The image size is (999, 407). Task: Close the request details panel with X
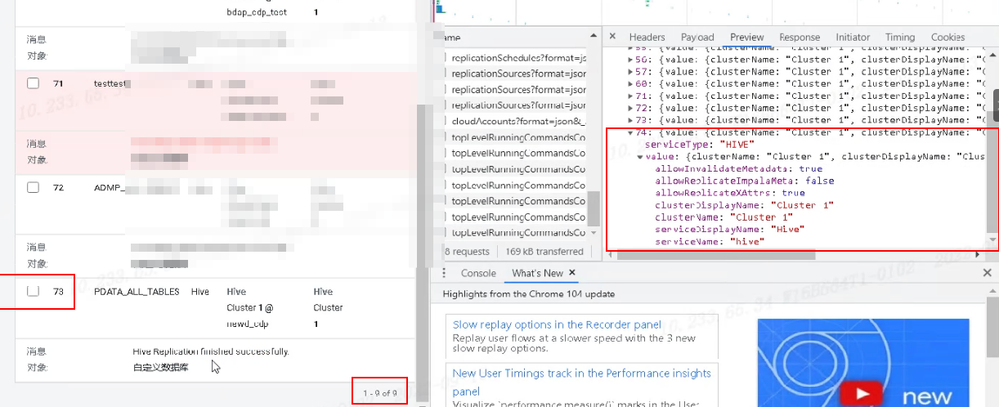pos(612,37)
